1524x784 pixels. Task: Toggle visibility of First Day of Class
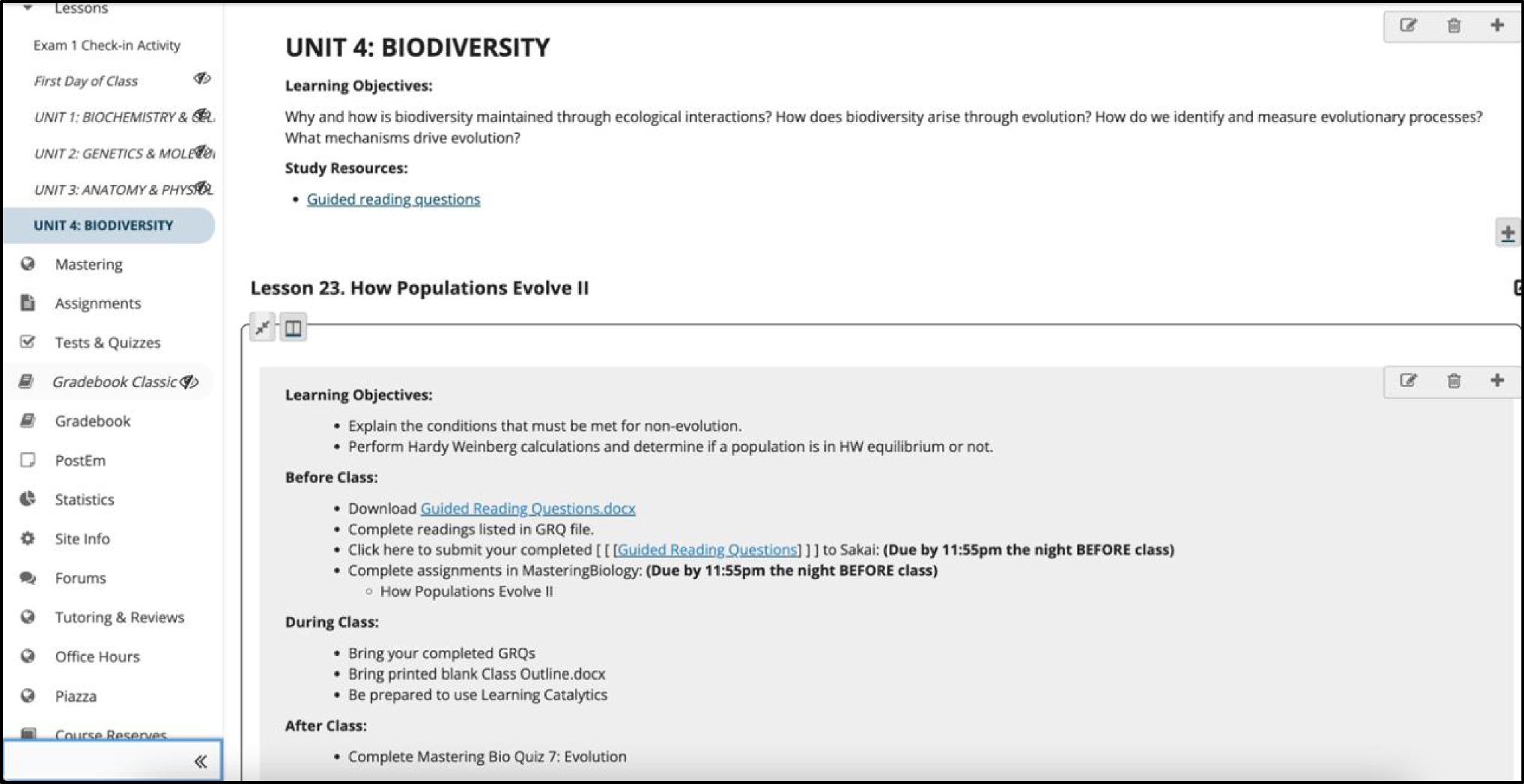coord(201,79)
